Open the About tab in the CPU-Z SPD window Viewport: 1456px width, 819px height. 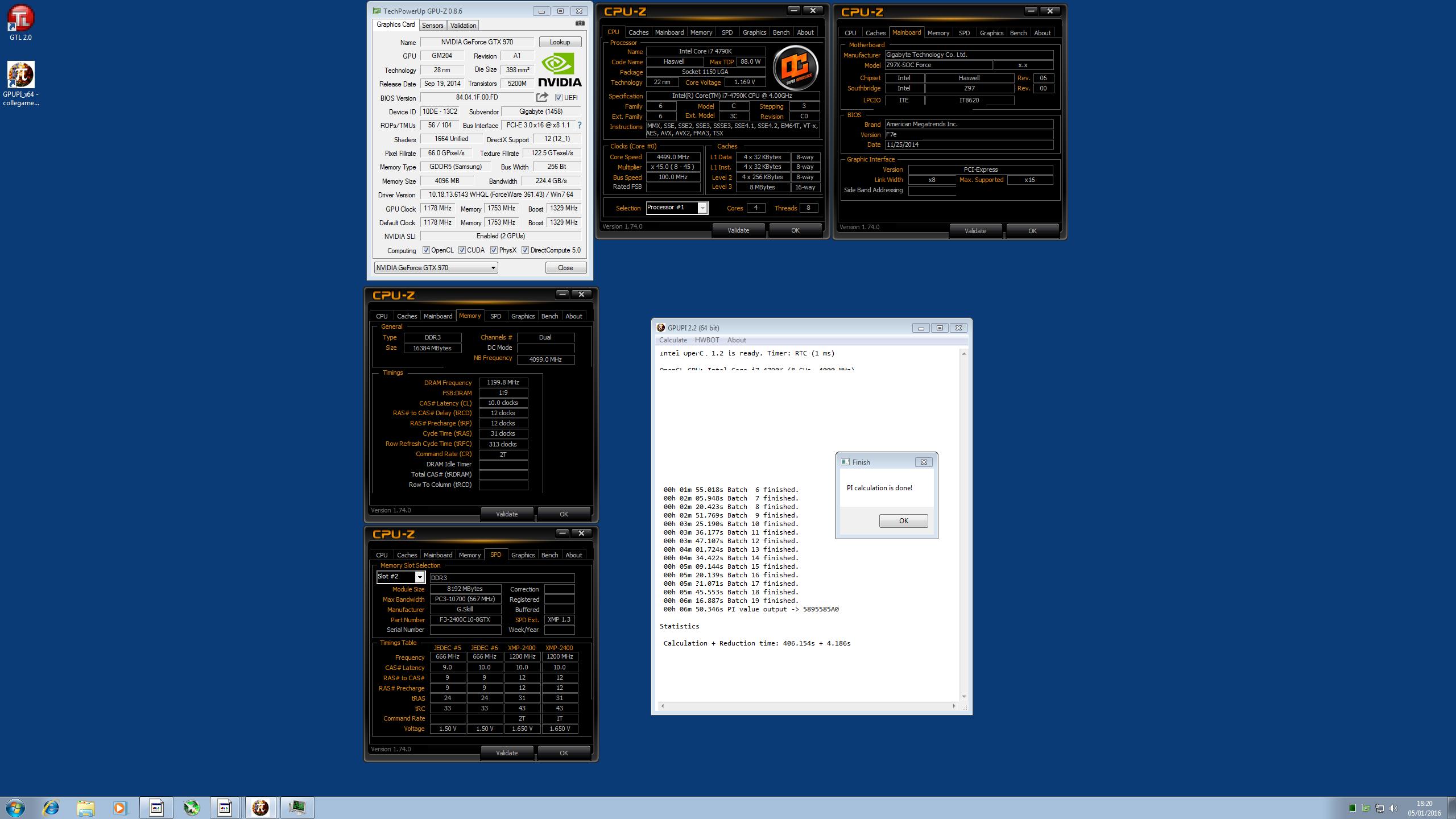click(x=573, y=555)
